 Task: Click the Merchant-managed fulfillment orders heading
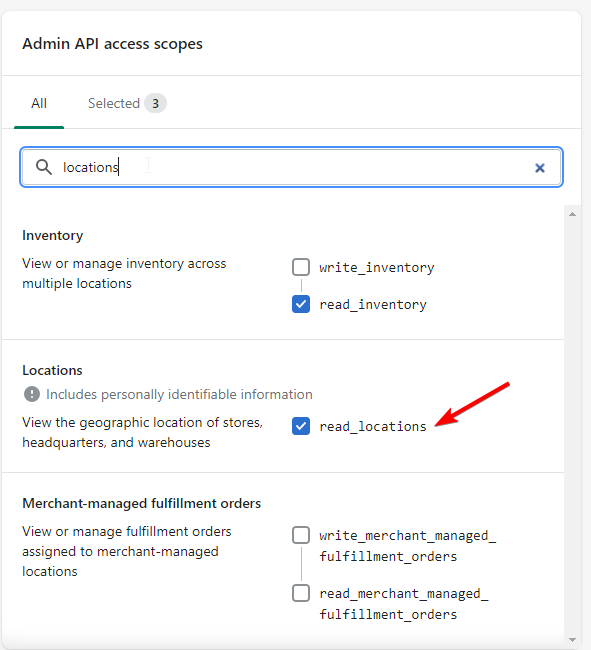[142, 503]
